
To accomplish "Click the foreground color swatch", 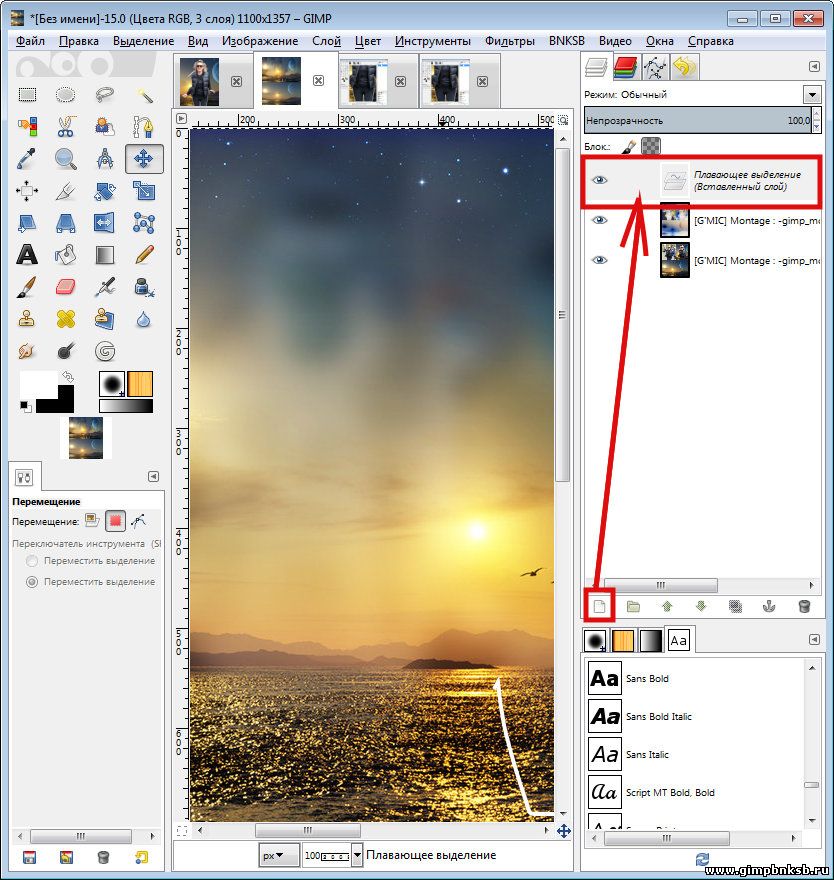I will (38, 384).
